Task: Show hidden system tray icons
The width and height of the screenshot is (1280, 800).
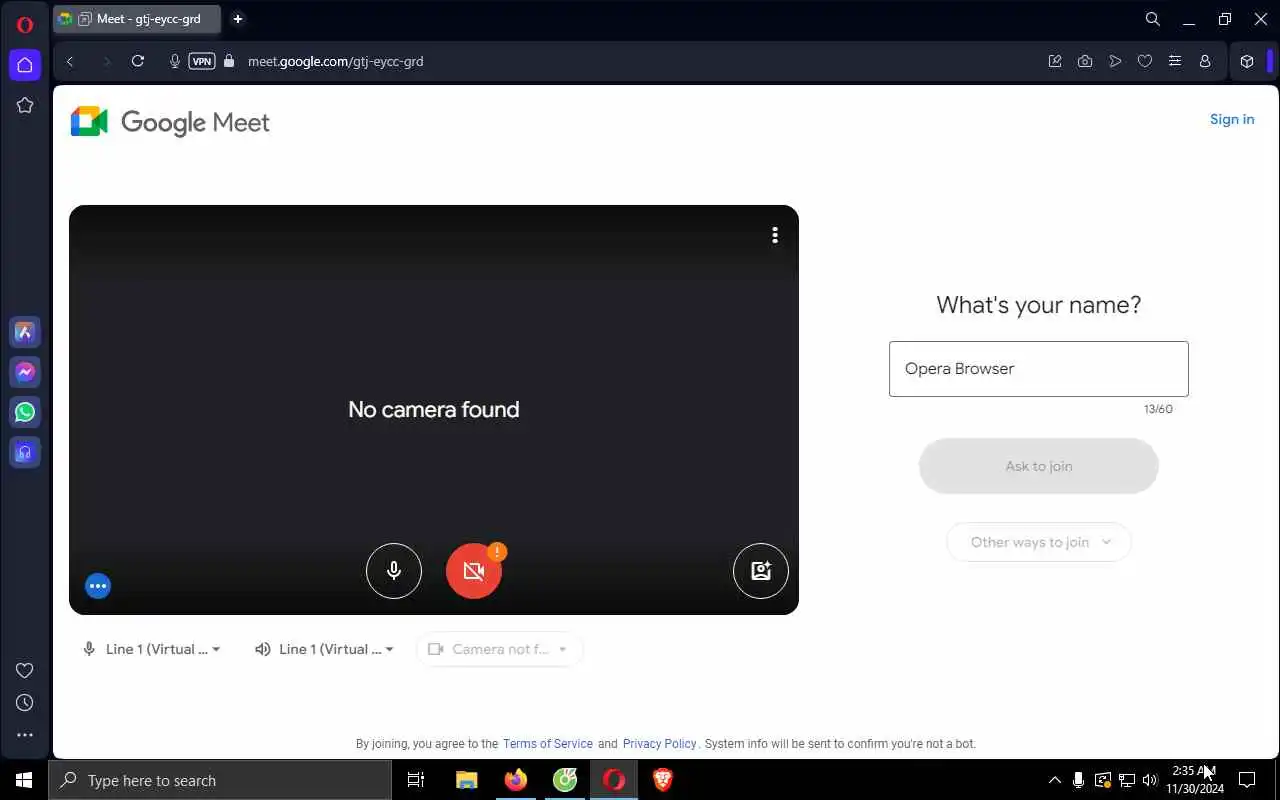Action: point(1054,780)
